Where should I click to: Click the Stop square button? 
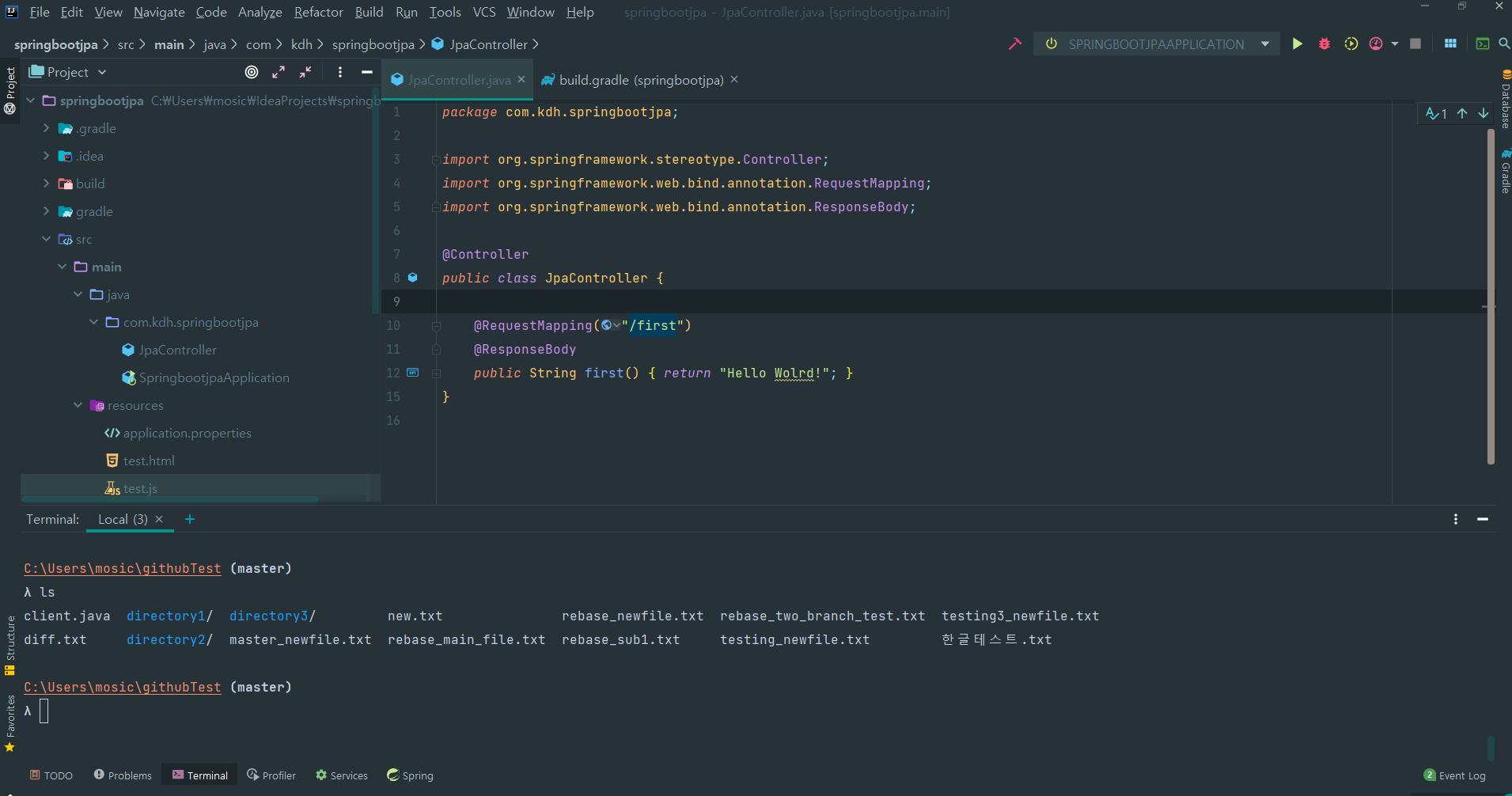pyautogui.click(x=1415, y=44)
